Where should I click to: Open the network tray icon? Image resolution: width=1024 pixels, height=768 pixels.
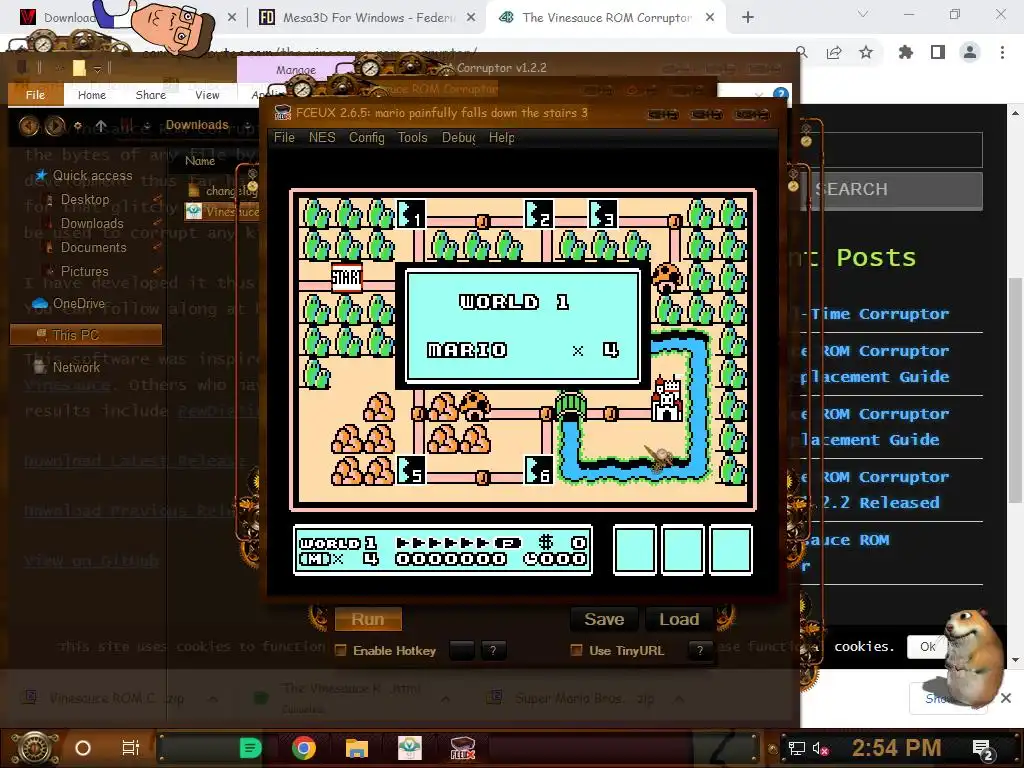coord(797,748)
